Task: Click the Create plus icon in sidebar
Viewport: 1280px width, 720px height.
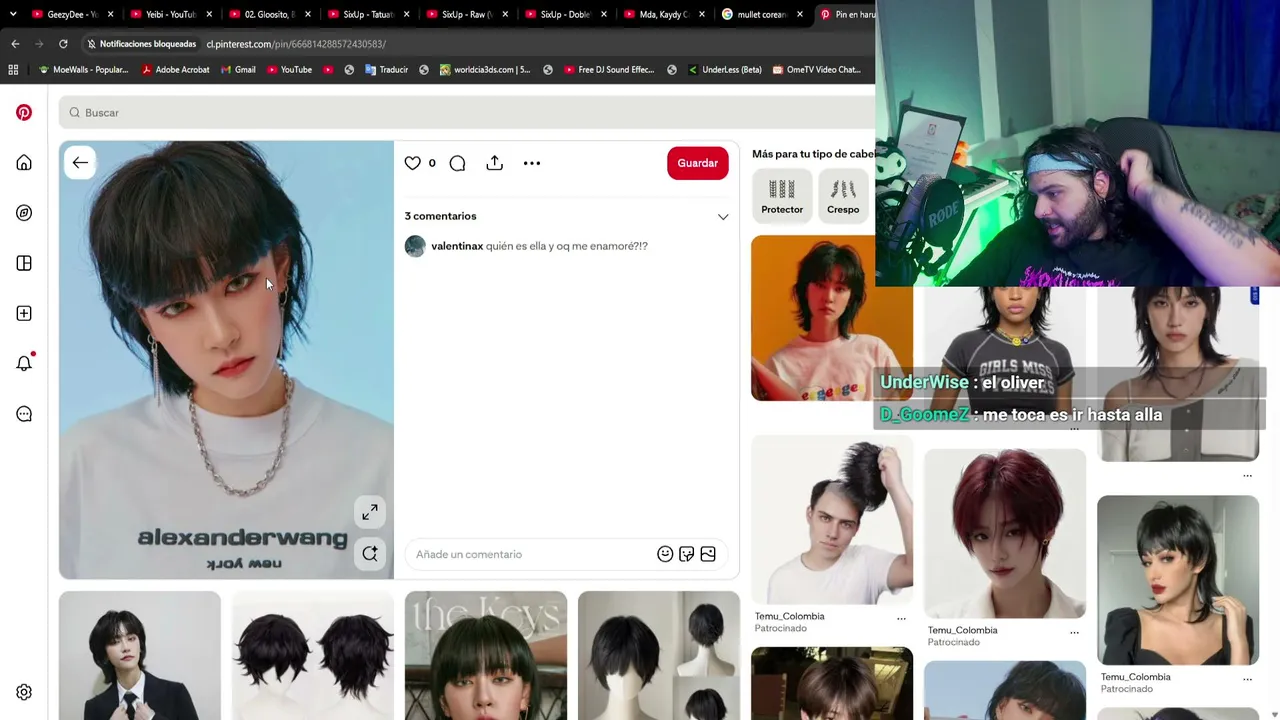Action: 24,313
